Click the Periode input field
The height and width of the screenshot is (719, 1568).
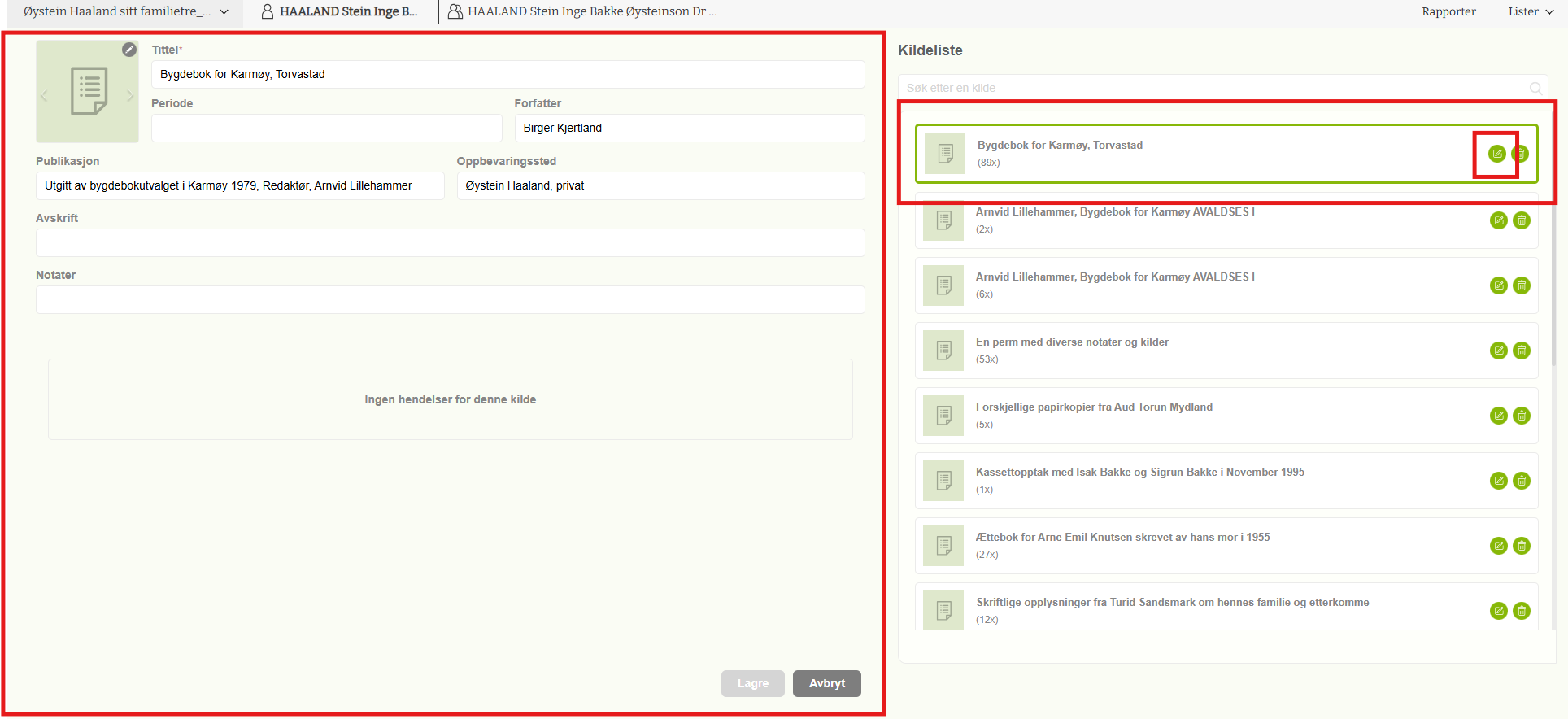pos(326,128)
